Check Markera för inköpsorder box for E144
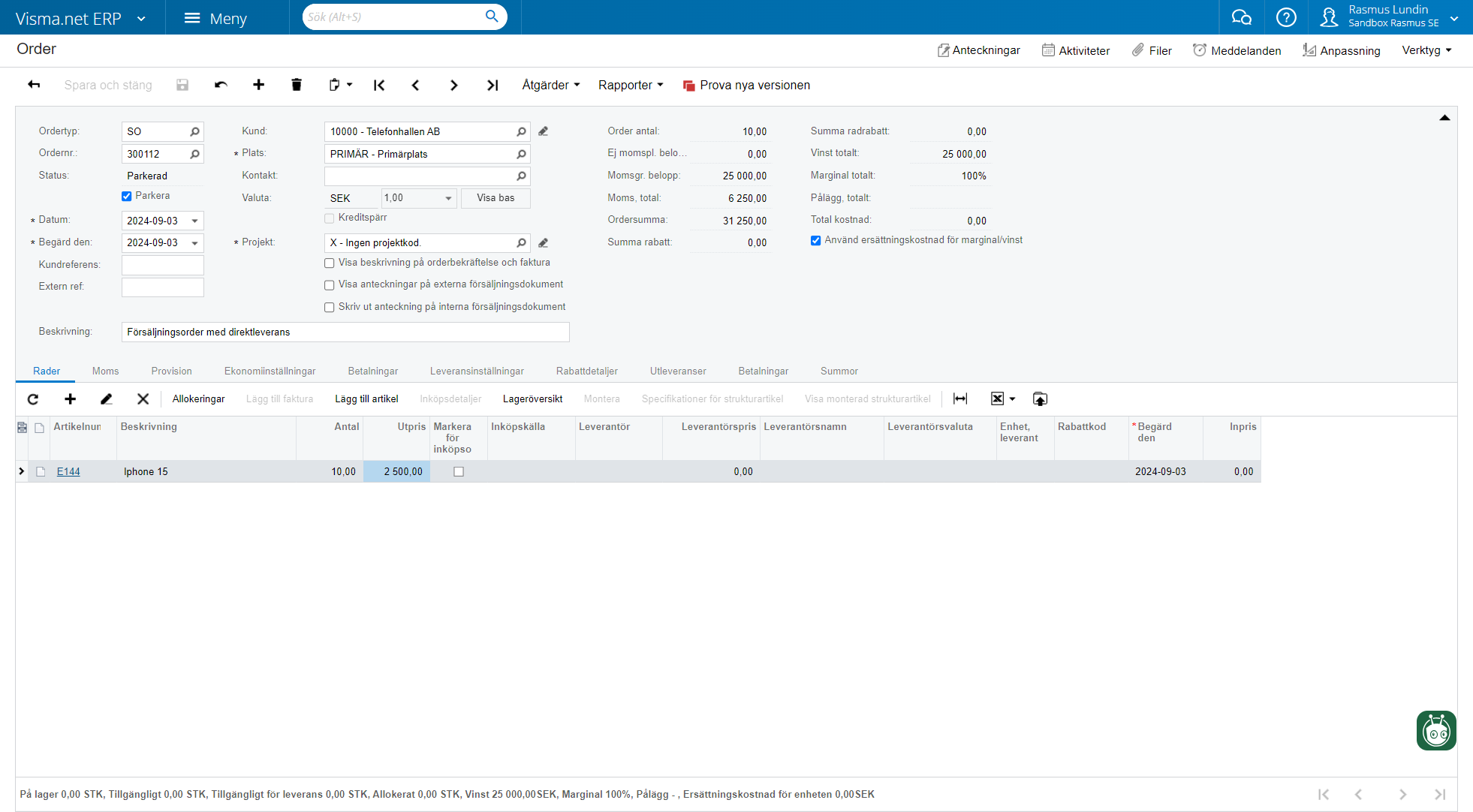The image size is (1473, 812). click(x=459, y=472)
